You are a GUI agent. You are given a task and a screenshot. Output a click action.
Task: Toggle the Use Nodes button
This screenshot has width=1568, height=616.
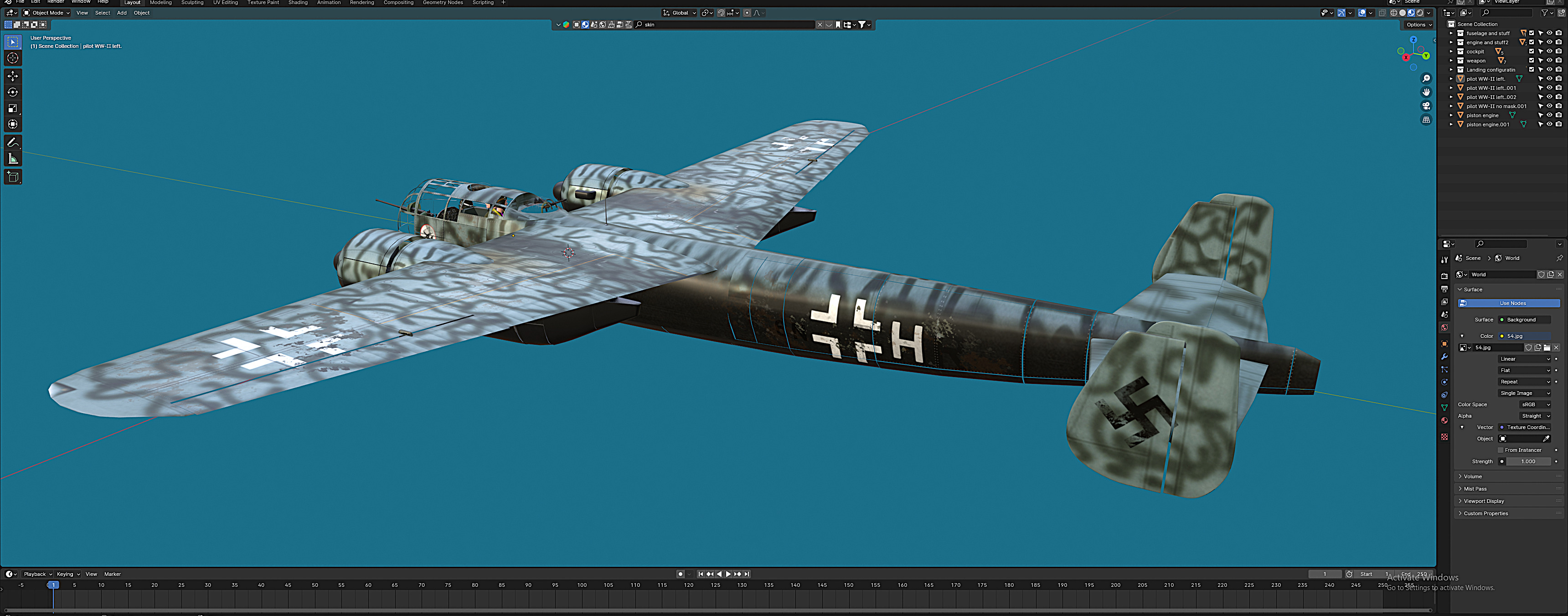point(1508,303)
